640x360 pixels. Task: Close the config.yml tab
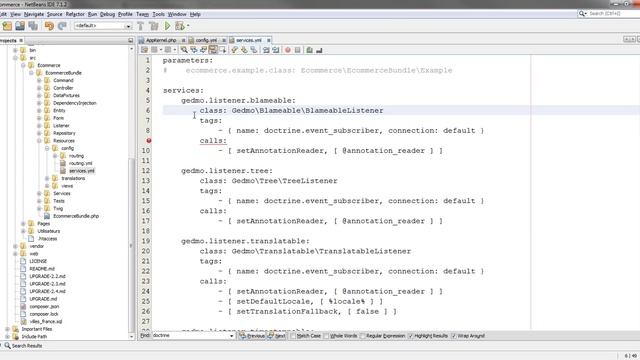[224, 40]
